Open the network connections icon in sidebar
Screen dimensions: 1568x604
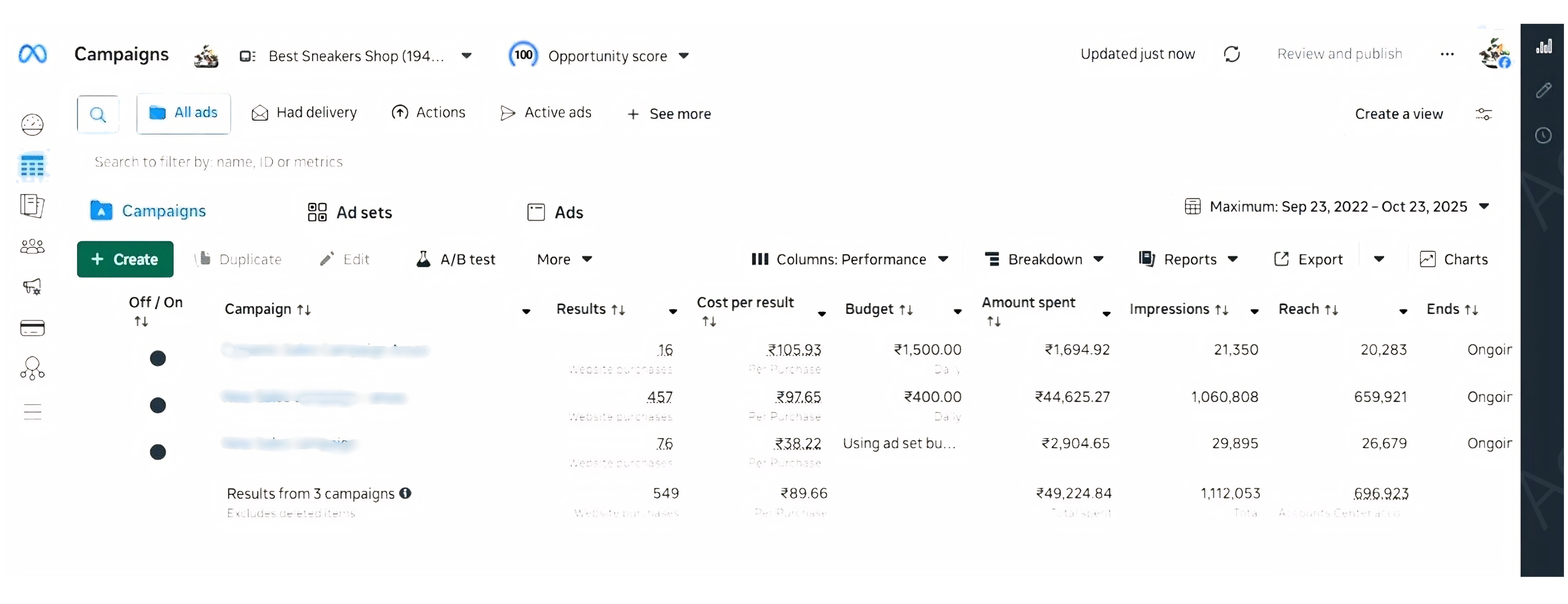(32, 368)
